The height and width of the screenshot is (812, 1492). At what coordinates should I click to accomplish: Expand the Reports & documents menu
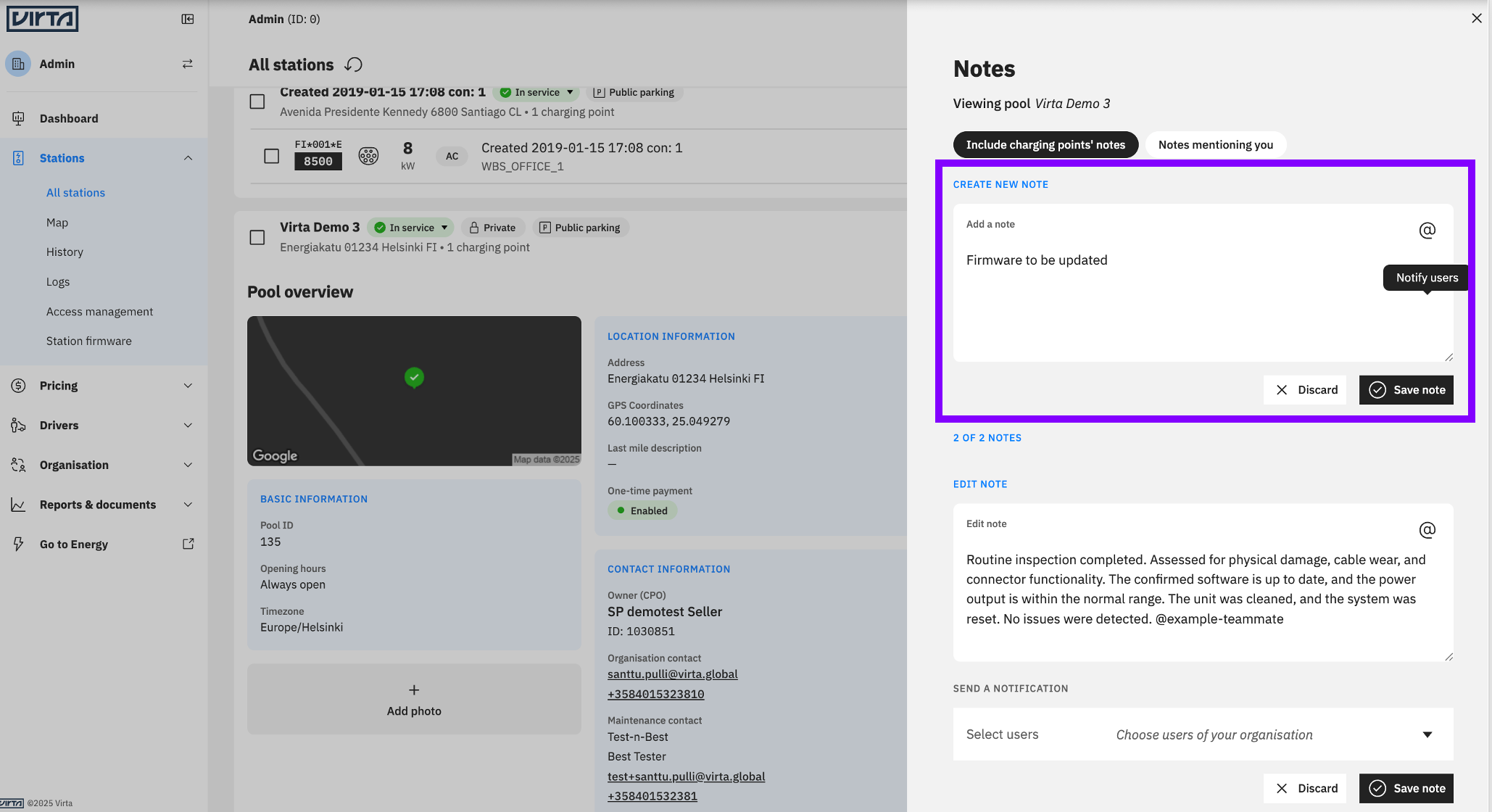(x=188, y=505)
